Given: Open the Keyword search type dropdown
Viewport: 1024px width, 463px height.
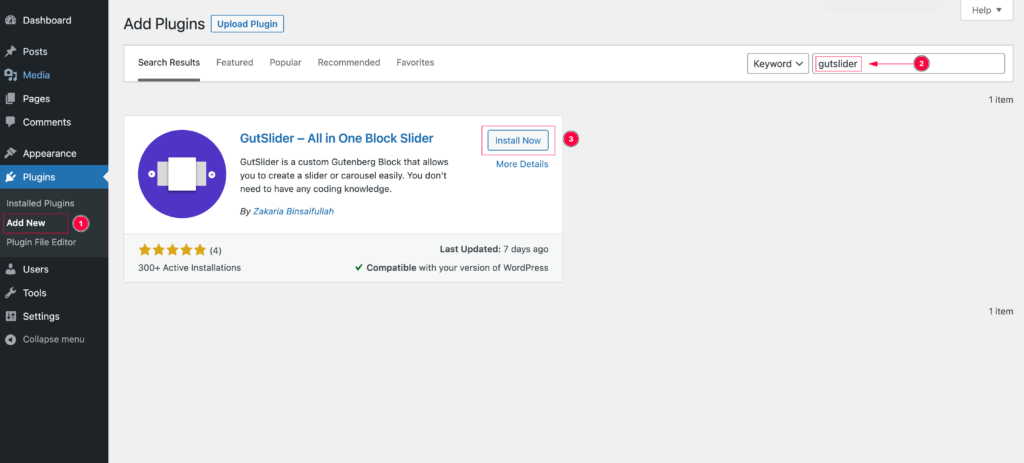Looking at the screenshot, I should click(778, 64).
